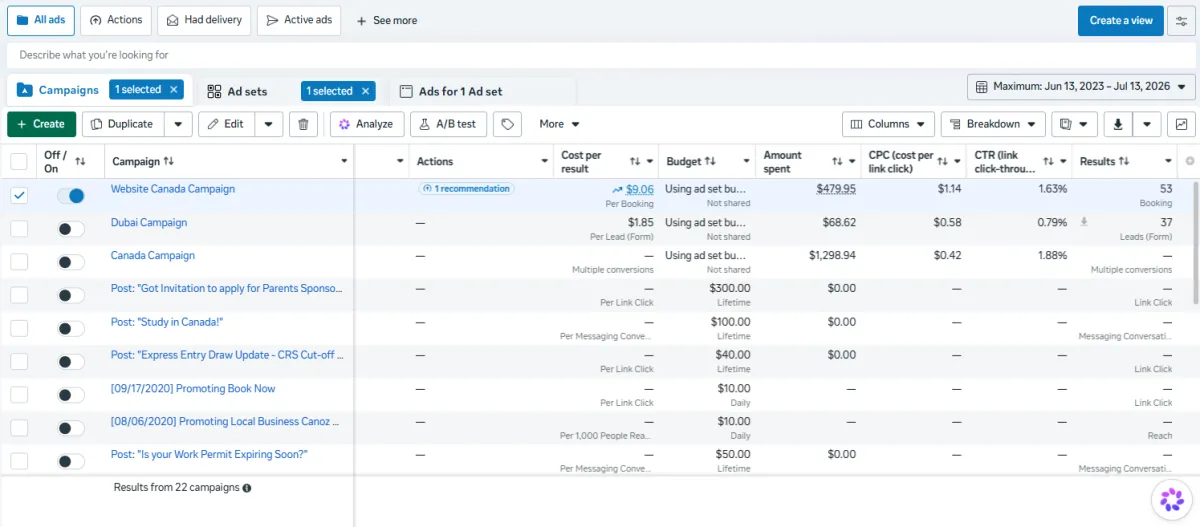Click the search filter input field
Image resolution: width=1200 pixels, height=527 pixels.
(600, 55)
